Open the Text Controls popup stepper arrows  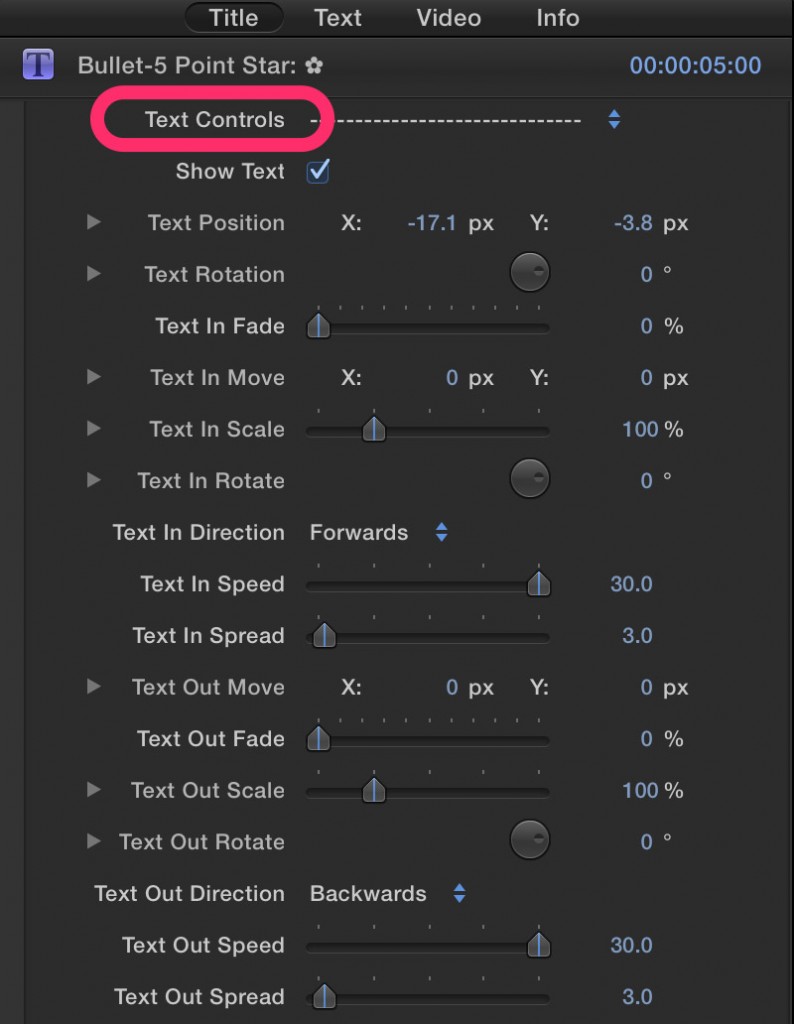614,119
